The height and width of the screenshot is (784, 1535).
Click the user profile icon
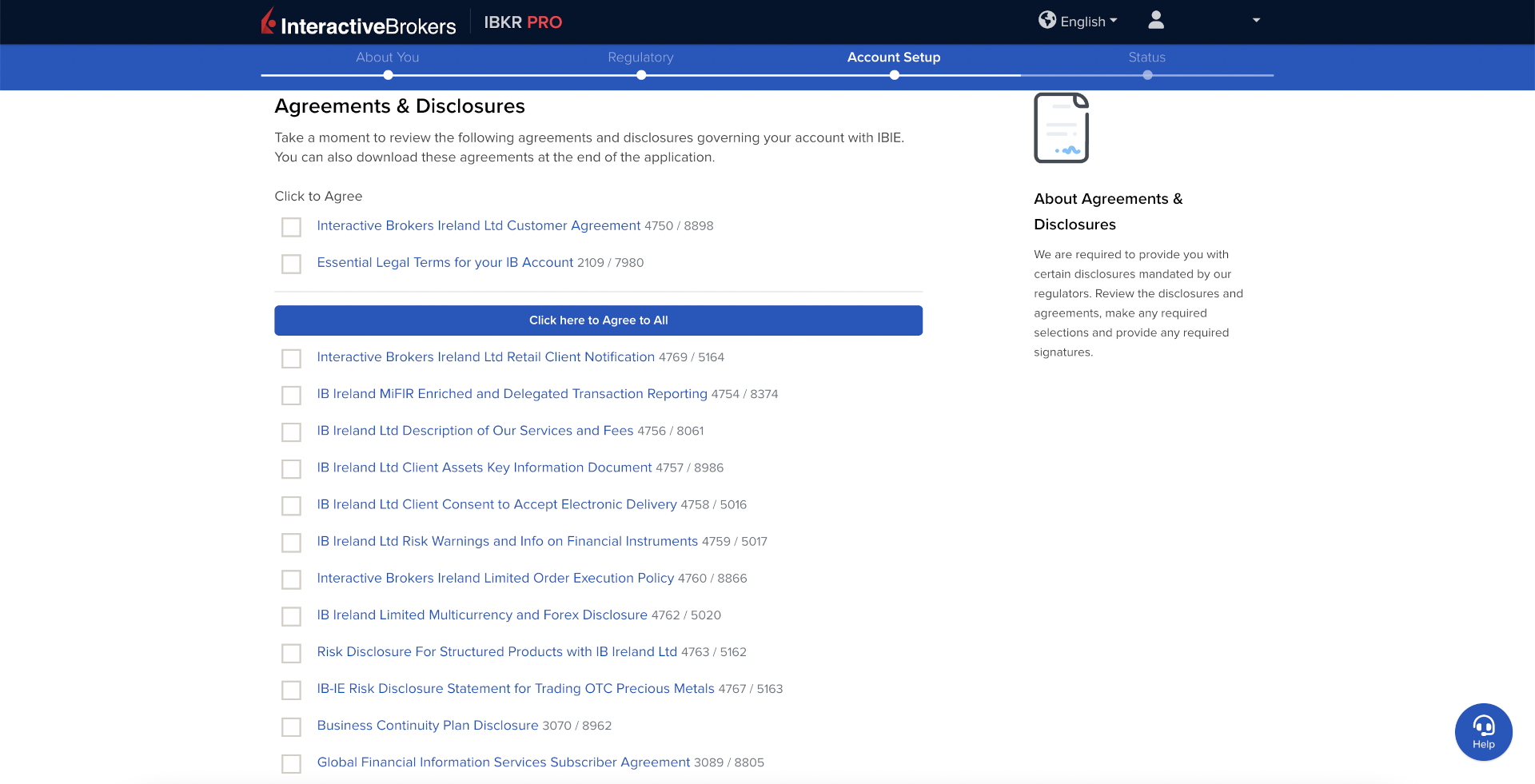[x=1155, y=21]
